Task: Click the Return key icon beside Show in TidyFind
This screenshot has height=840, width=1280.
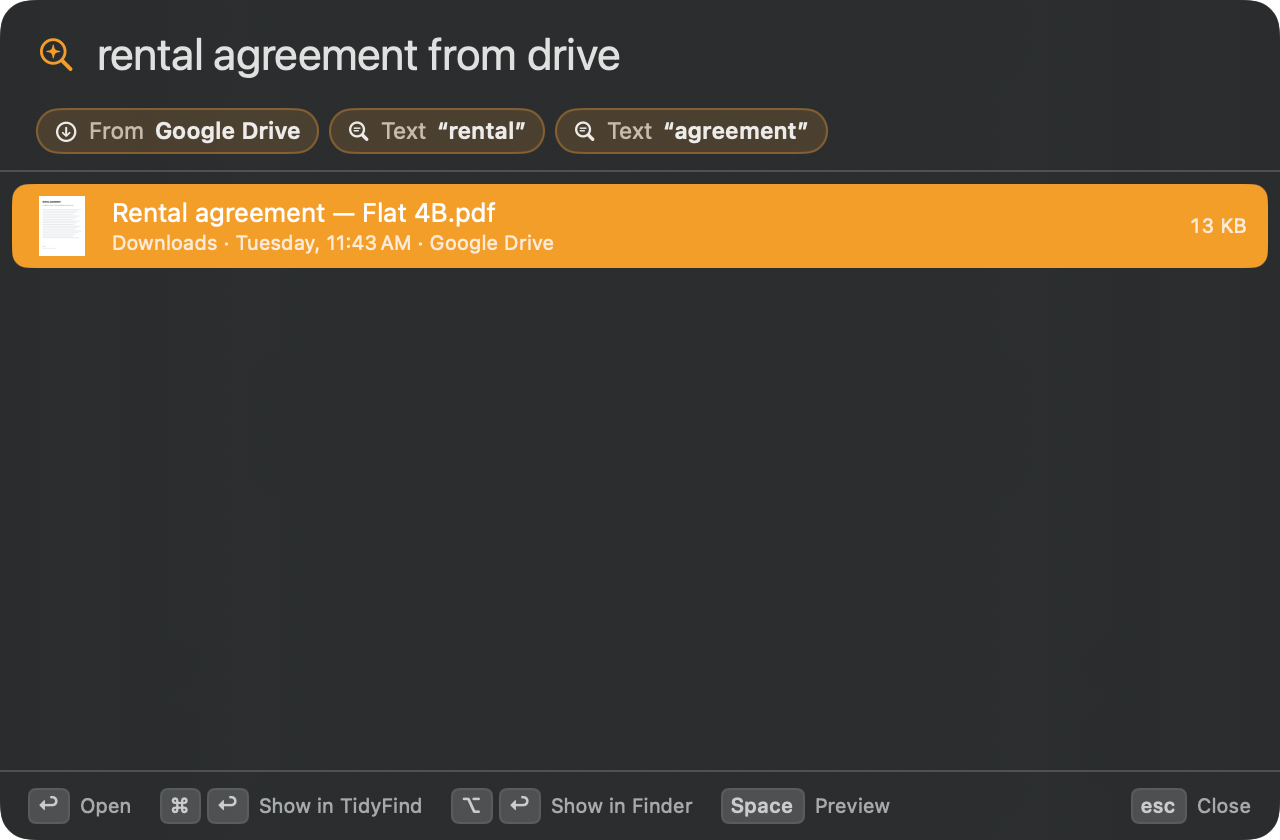Action: (x=228, y=806)
